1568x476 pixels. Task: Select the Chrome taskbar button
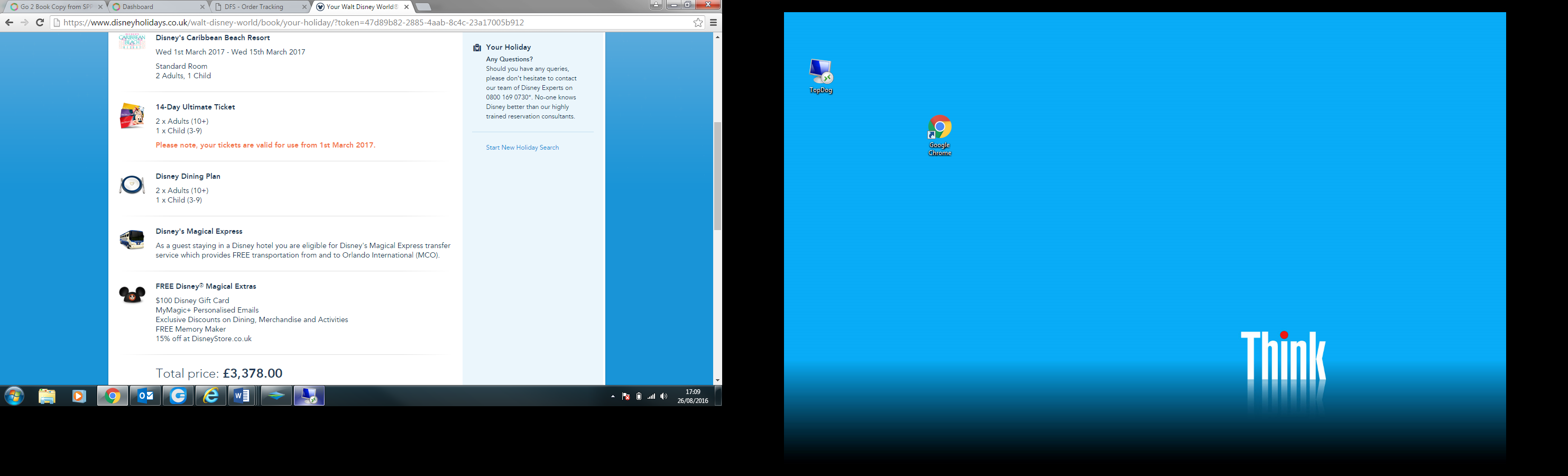(113, 396)
